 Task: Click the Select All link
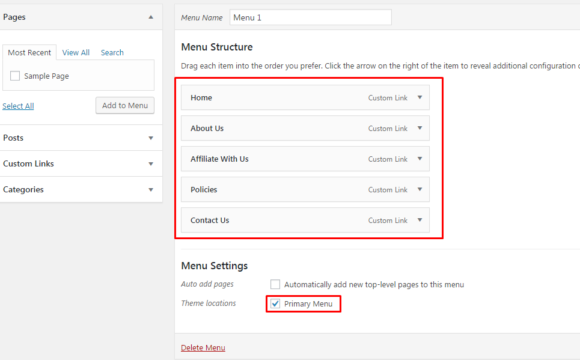point(18,106)
